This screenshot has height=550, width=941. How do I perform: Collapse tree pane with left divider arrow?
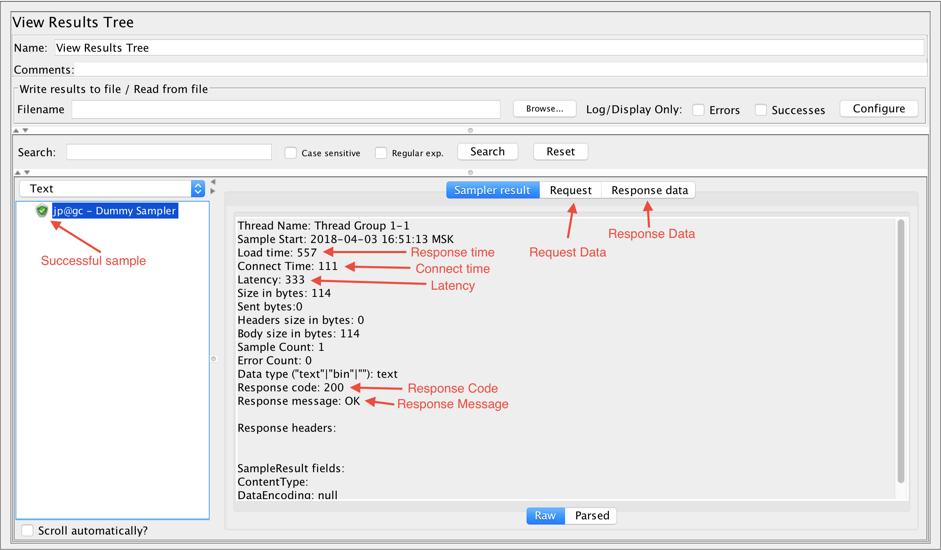[212, 182]
